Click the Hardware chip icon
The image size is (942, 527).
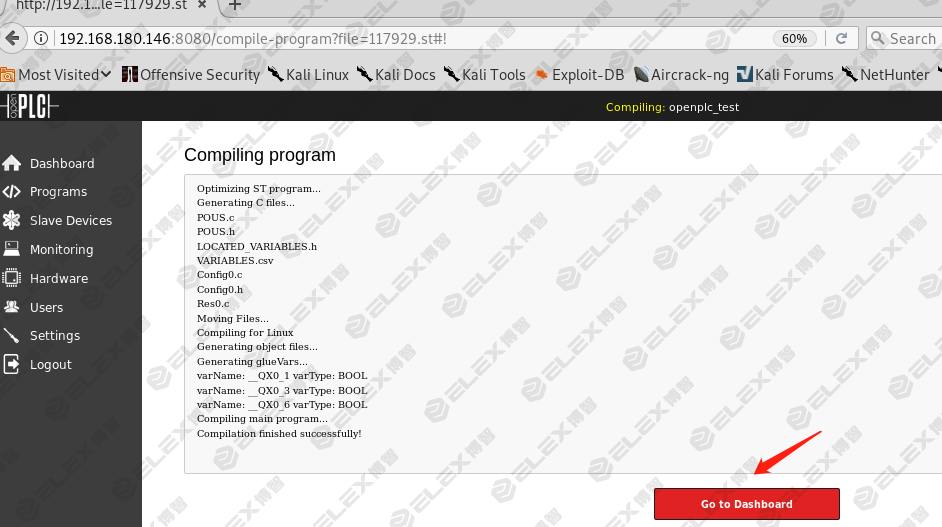pyautogui.click(x=12, y=278)
